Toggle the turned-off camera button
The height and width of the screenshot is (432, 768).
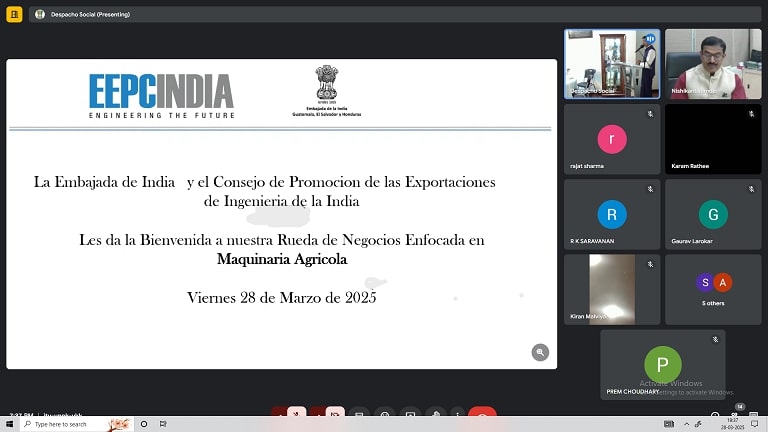click(335, 412)
